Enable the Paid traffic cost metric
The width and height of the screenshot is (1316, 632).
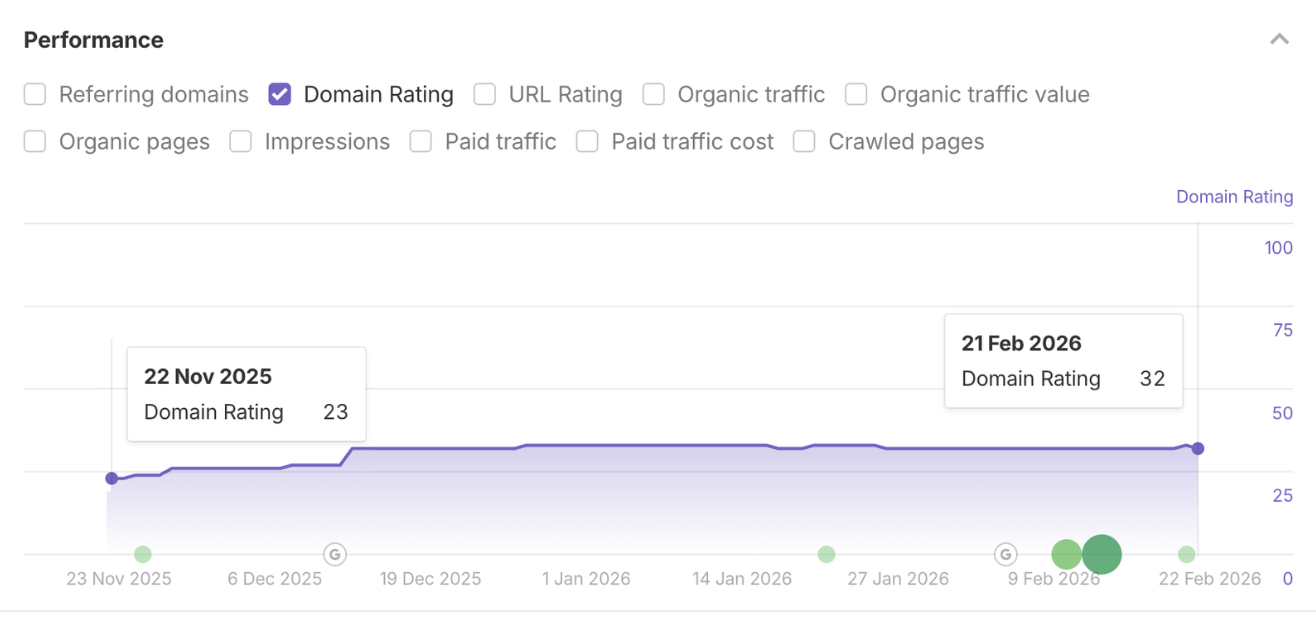pyautogui.click(x=587, y=141)
